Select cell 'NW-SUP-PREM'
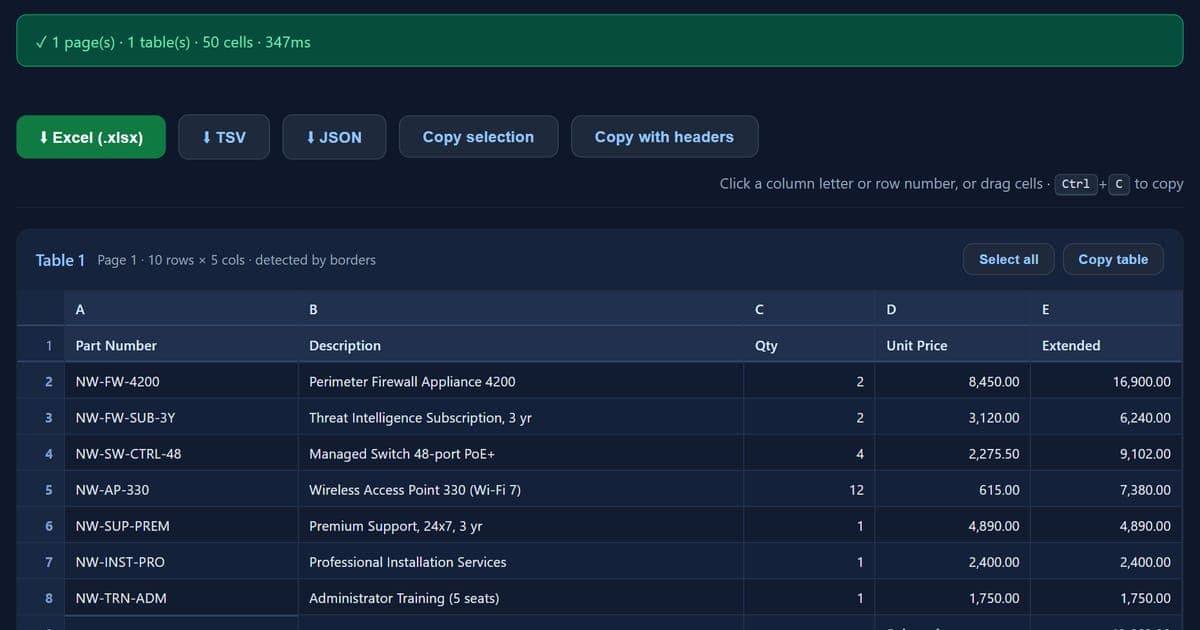 coord(182,525)
